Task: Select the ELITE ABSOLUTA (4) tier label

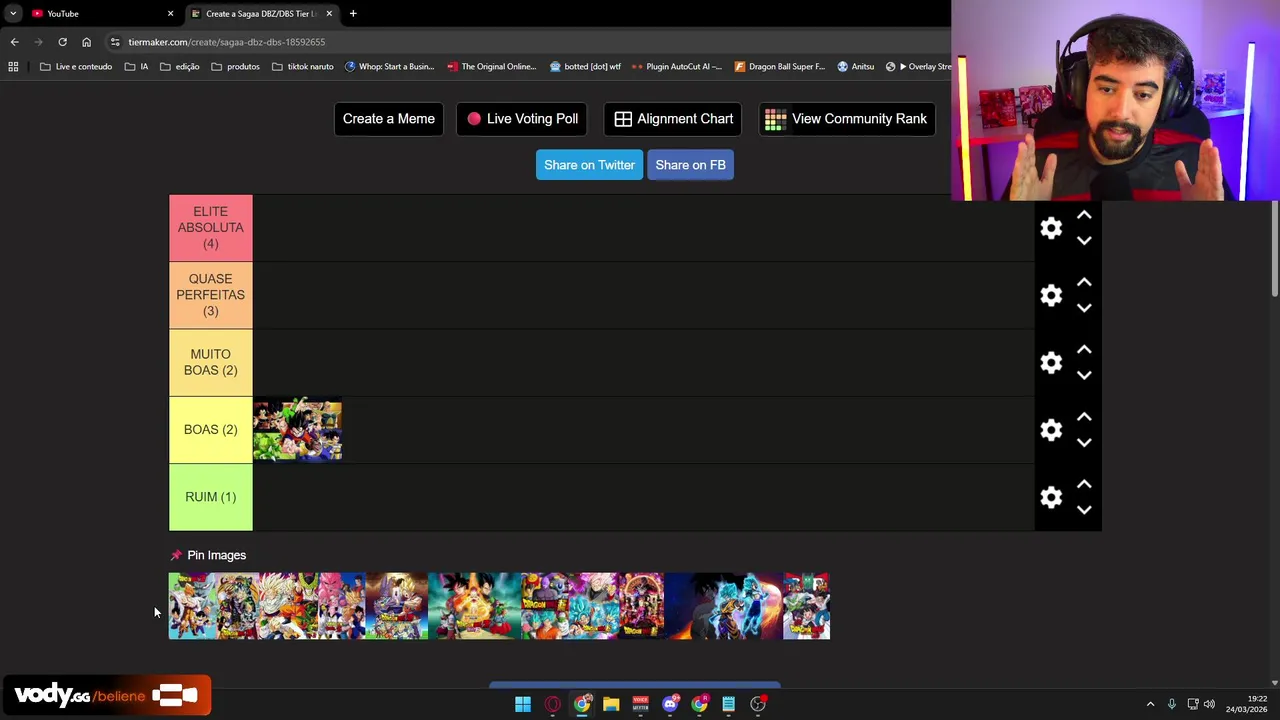Action: tap(210, 228)
